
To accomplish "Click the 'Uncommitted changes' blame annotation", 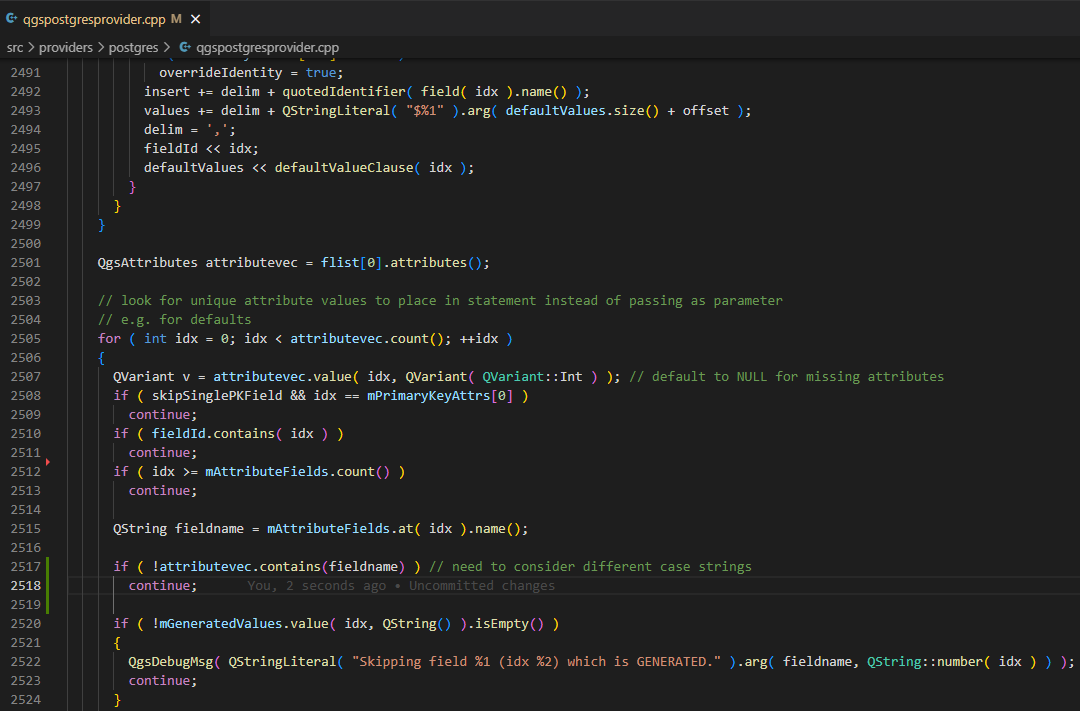I will pos(481,586).
